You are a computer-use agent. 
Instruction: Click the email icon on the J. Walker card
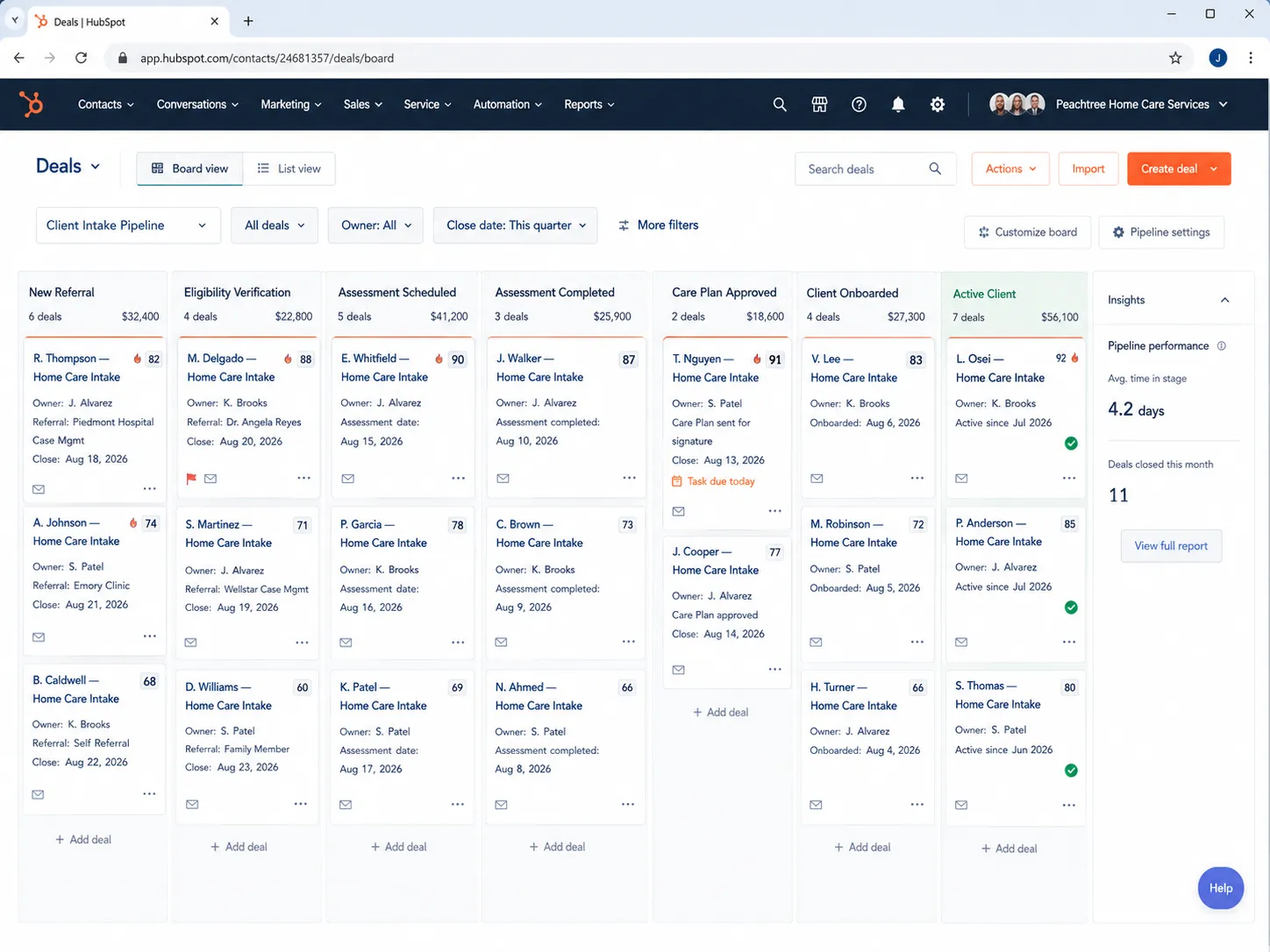[503, 479]
